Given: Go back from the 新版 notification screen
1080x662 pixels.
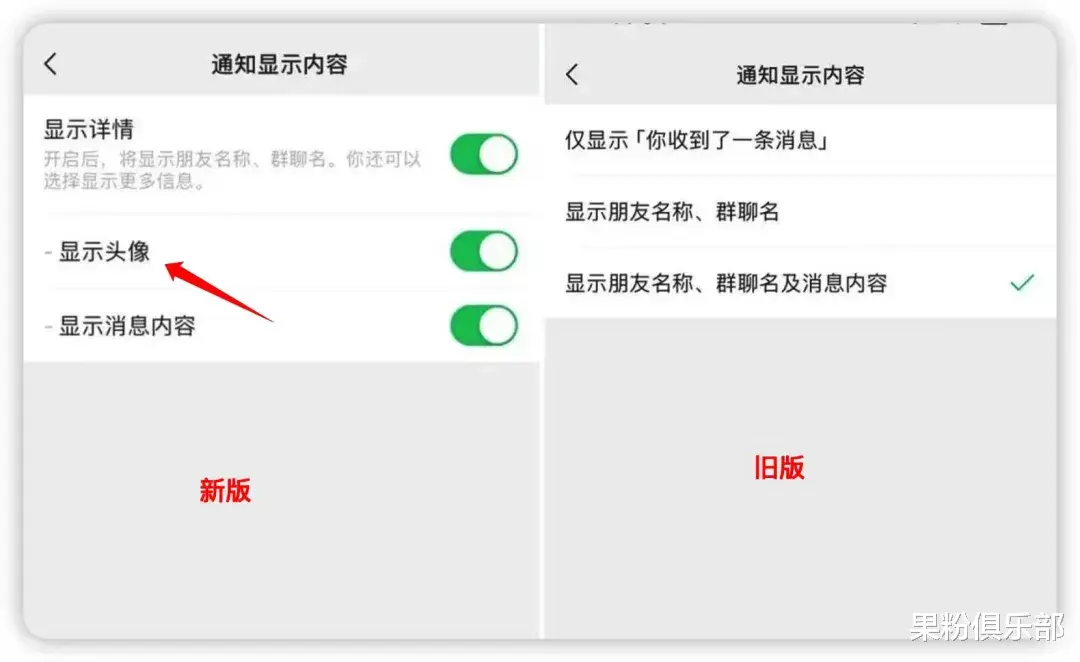Looking at the screenshot, I should (50, 64).
